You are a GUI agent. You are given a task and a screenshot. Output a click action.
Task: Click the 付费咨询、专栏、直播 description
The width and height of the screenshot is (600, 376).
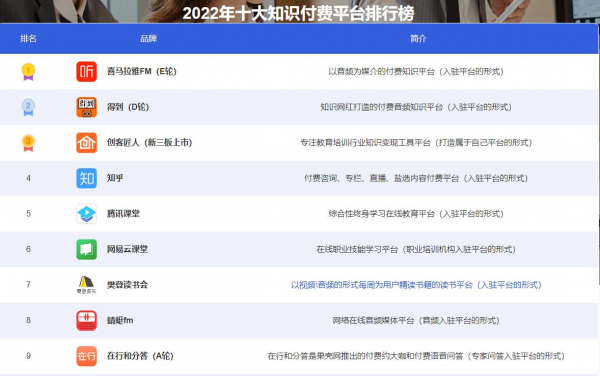coord(416,178)
